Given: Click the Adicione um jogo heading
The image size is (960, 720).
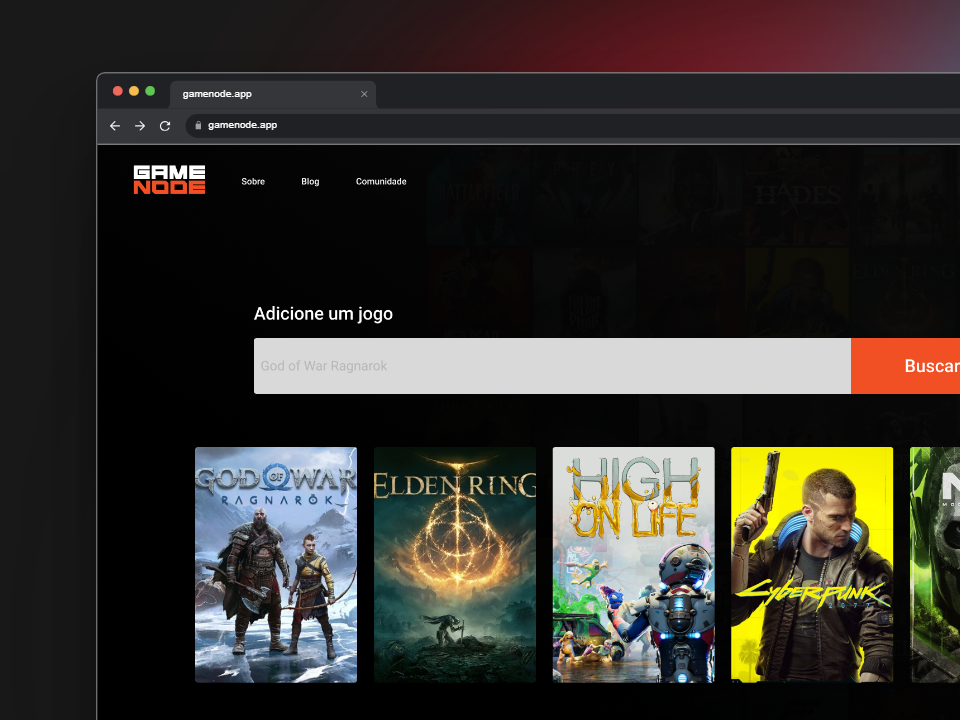Looking at the screenshot, I should 323,314.
